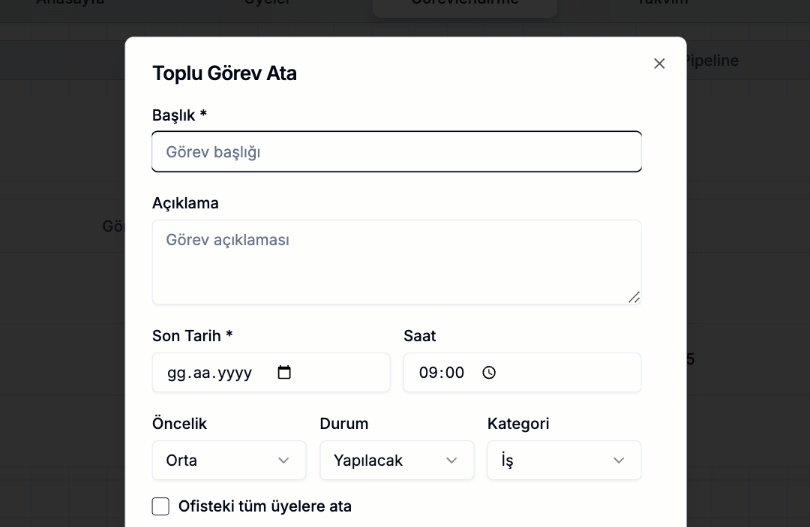Image resolution: width=810 pixels, height=527 pixels.
Task: Click the 'Ofisteki tüm üyelere ata' label text
Action: pos(265,506)
